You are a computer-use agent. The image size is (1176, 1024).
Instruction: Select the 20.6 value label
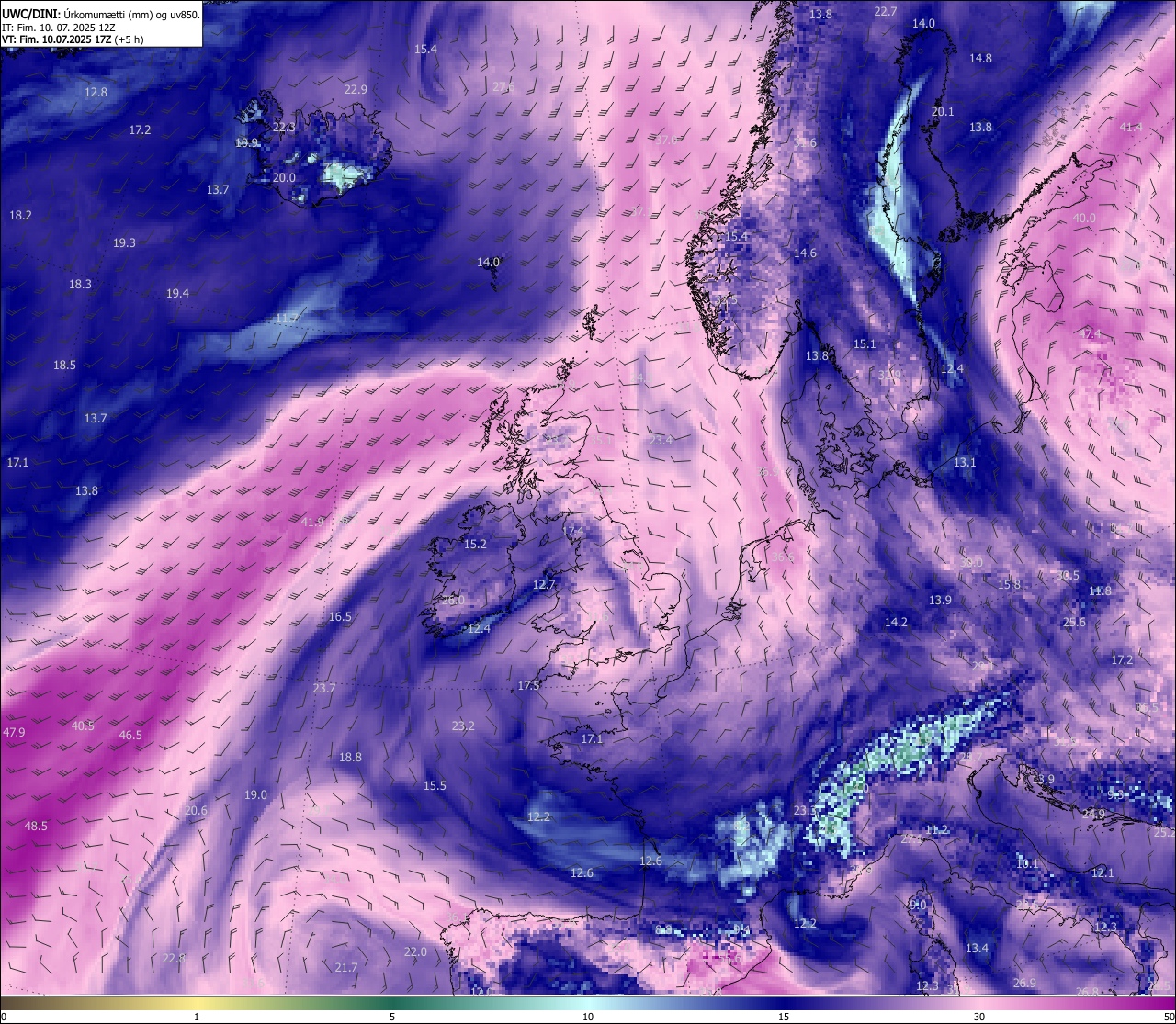pyautogui.click(x=196, y=811)
